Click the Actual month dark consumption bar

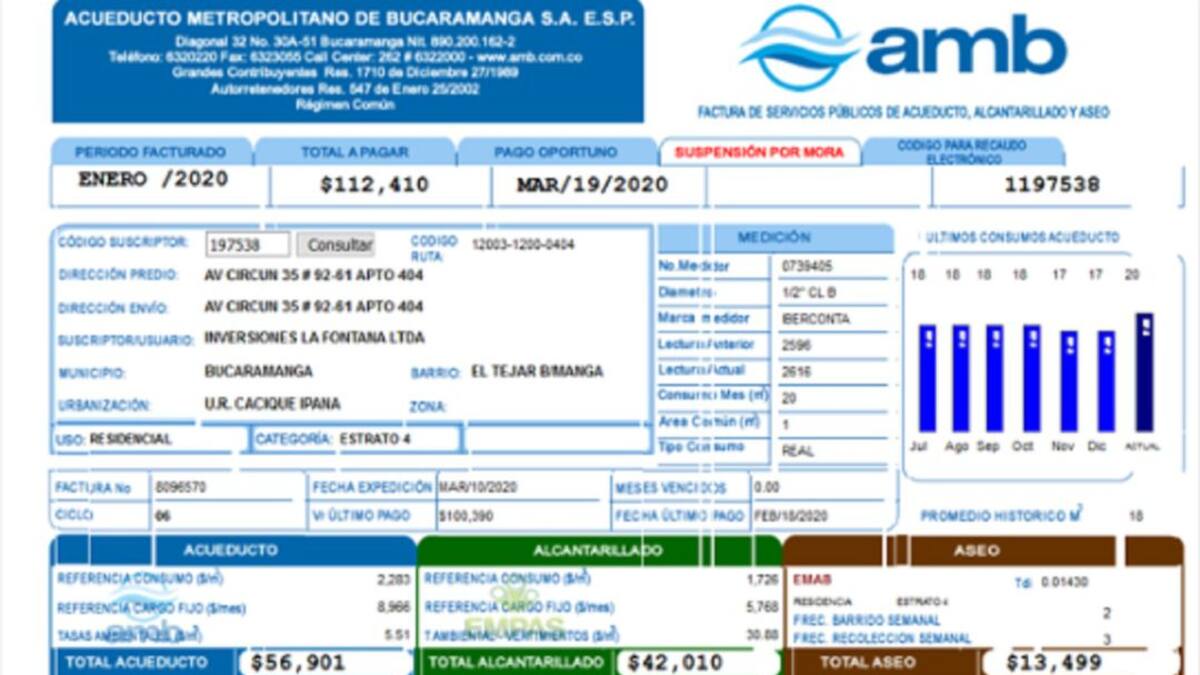point(1144,372)
